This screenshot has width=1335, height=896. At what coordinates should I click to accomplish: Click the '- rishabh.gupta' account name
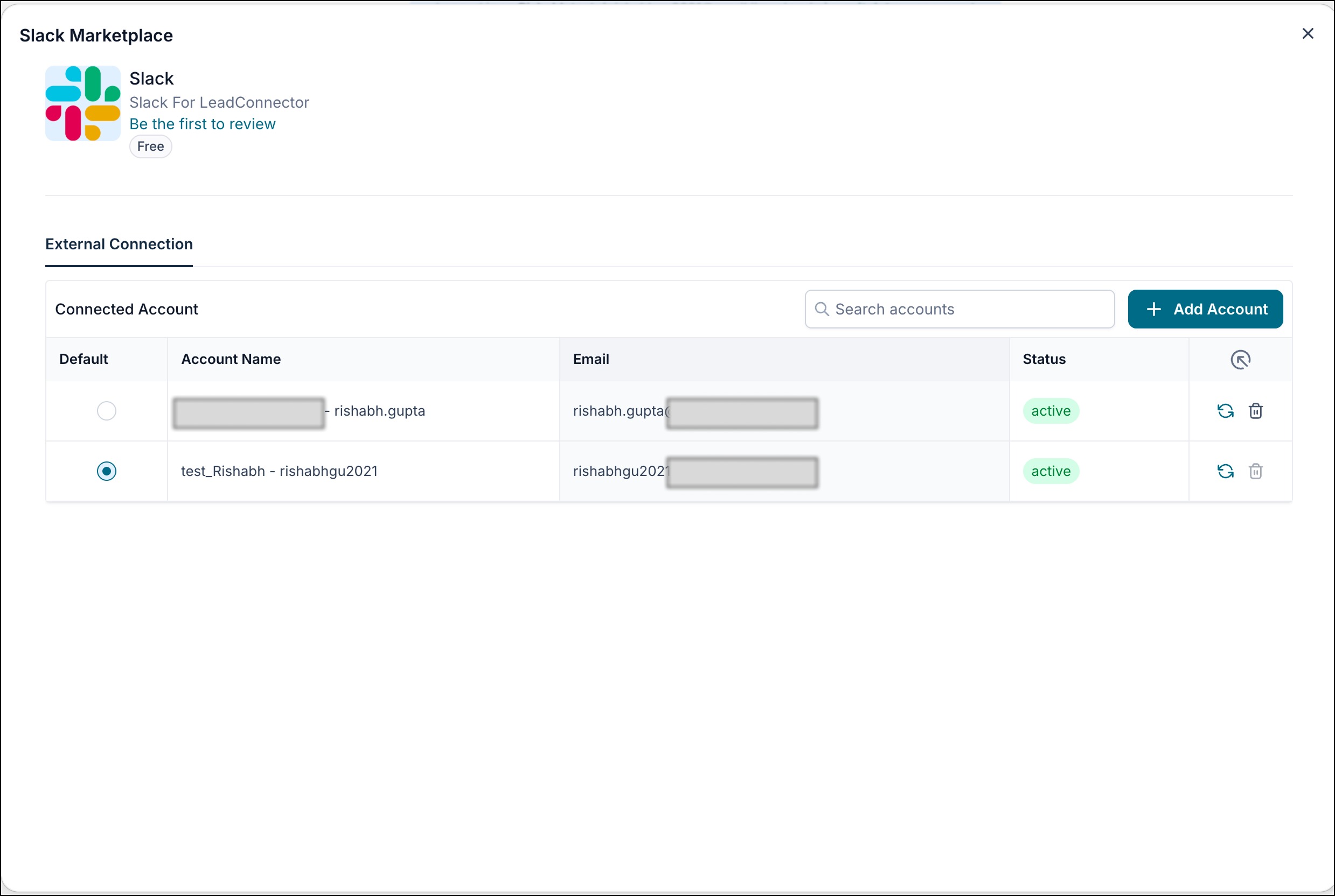[375, 411]
